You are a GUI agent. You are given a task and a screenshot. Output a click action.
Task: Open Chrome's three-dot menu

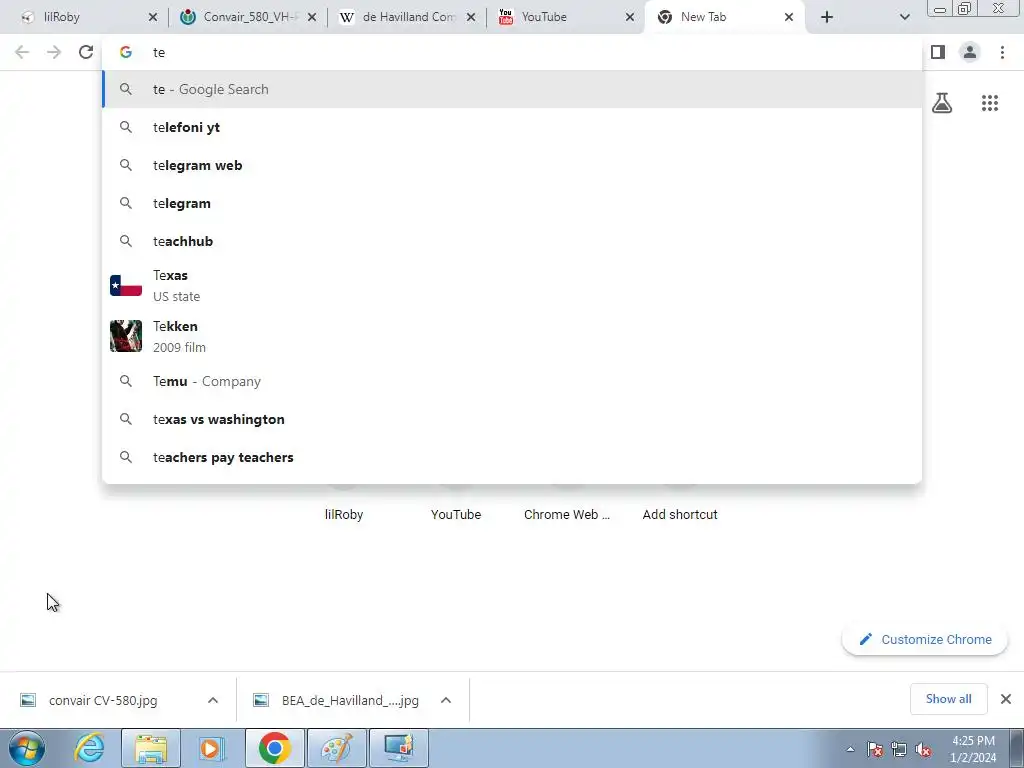[x=1002, y=52]
